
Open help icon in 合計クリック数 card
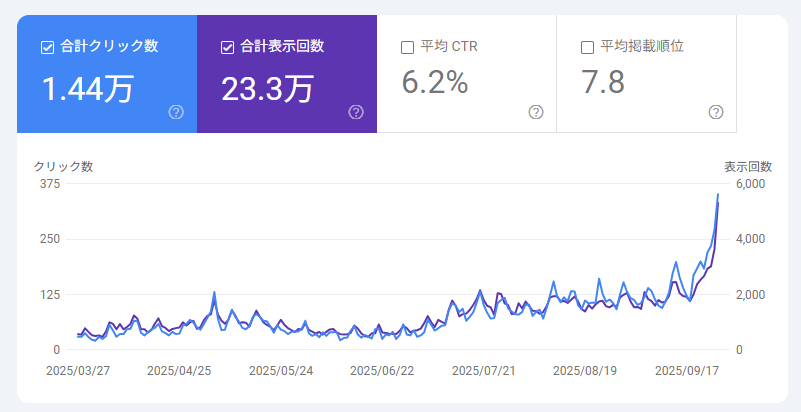click(x=176, y=112)
